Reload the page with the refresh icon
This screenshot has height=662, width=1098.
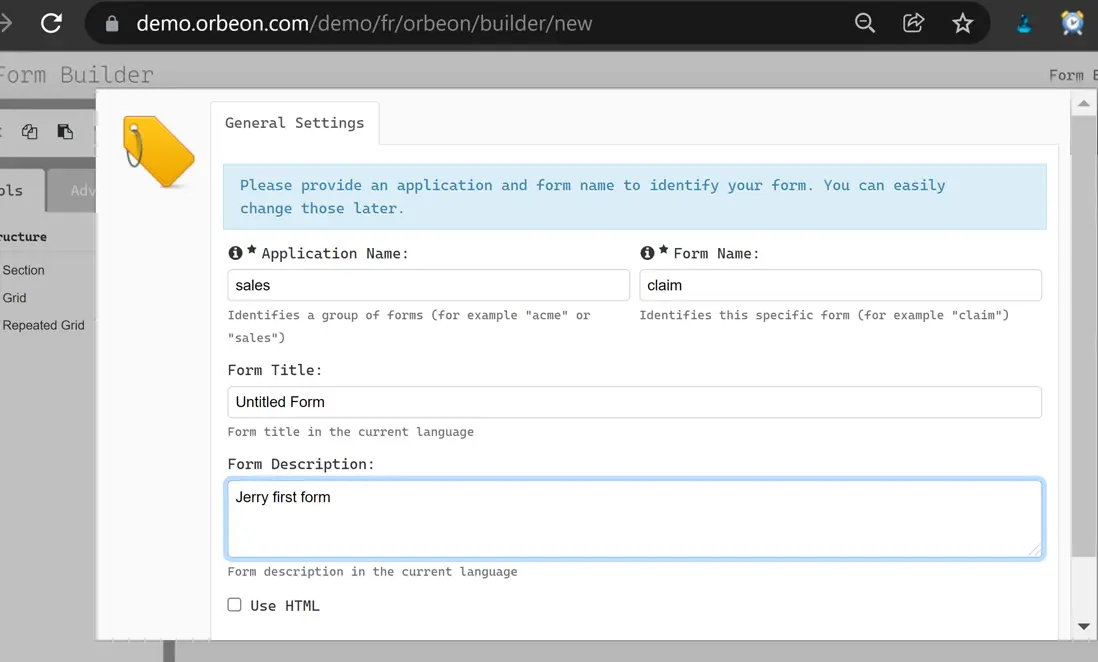[51, 23]
